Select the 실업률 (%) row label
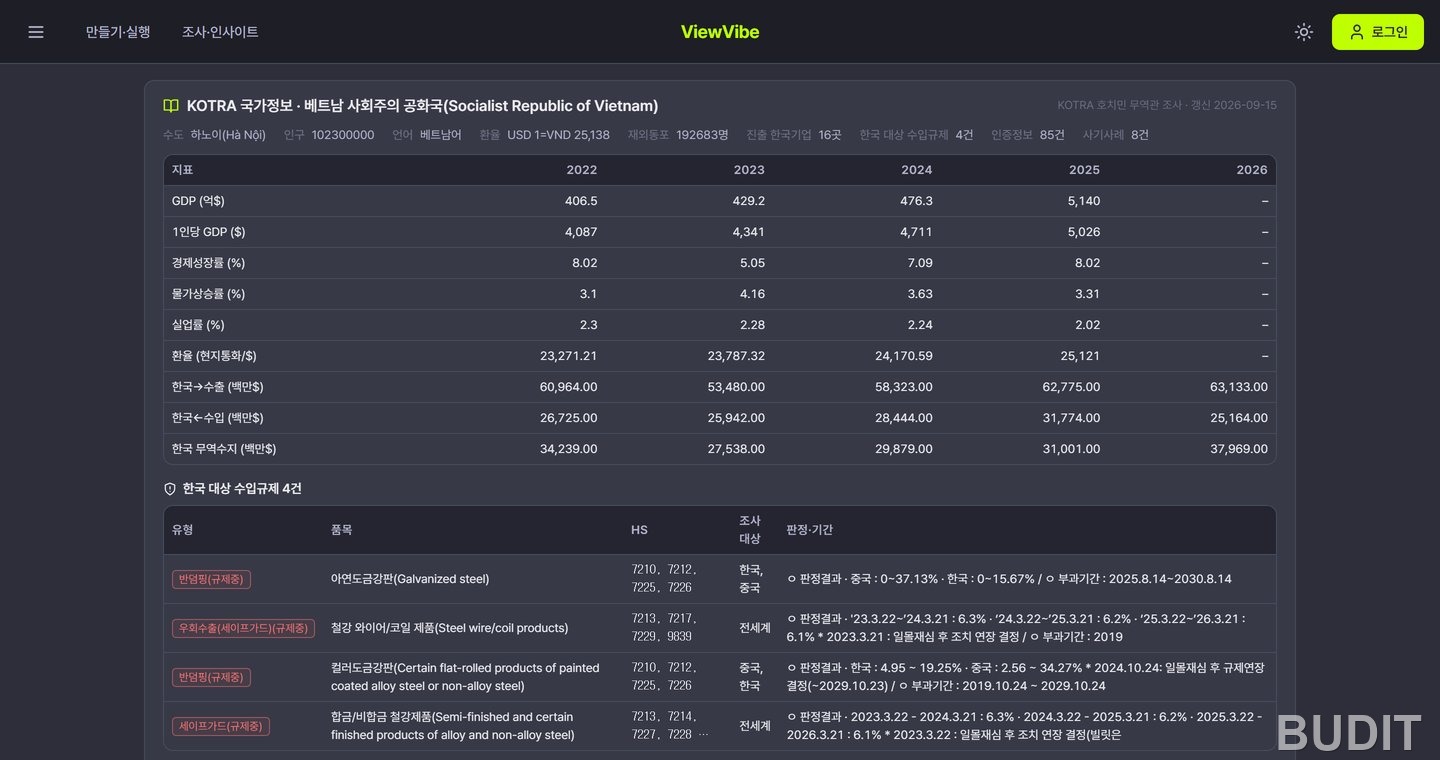 point(198,325)
